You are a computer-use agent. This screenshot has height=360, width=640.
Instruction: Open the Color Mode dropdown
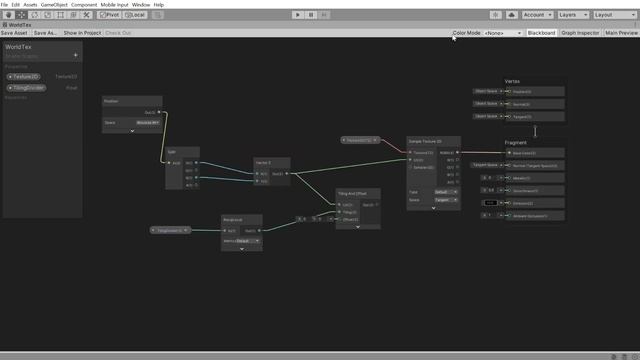coord(502,33)
